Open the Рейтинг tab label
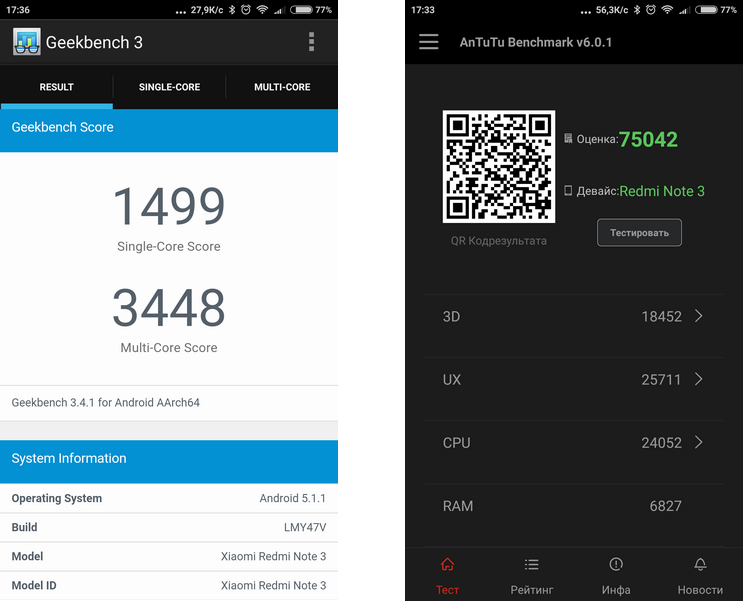The width and height of the screenshot is (744, 601). coord(531,590)
